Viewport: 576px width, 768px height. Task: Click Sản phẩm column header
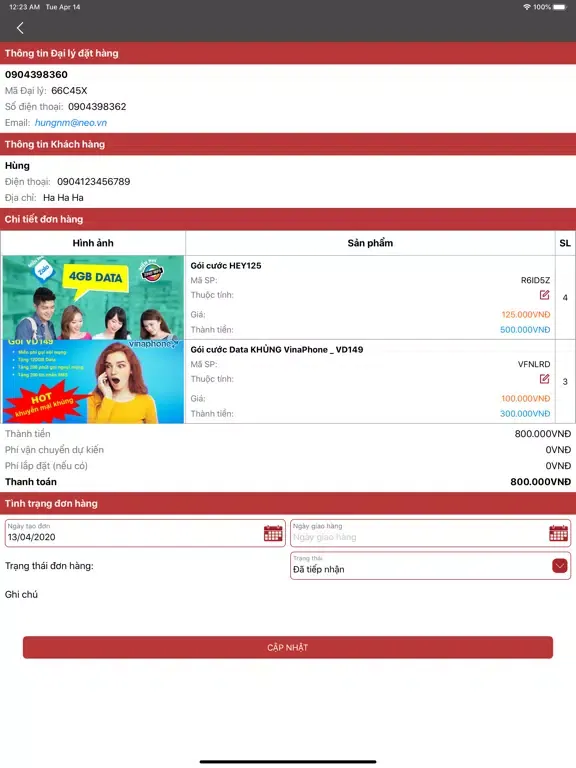[370, 243]
